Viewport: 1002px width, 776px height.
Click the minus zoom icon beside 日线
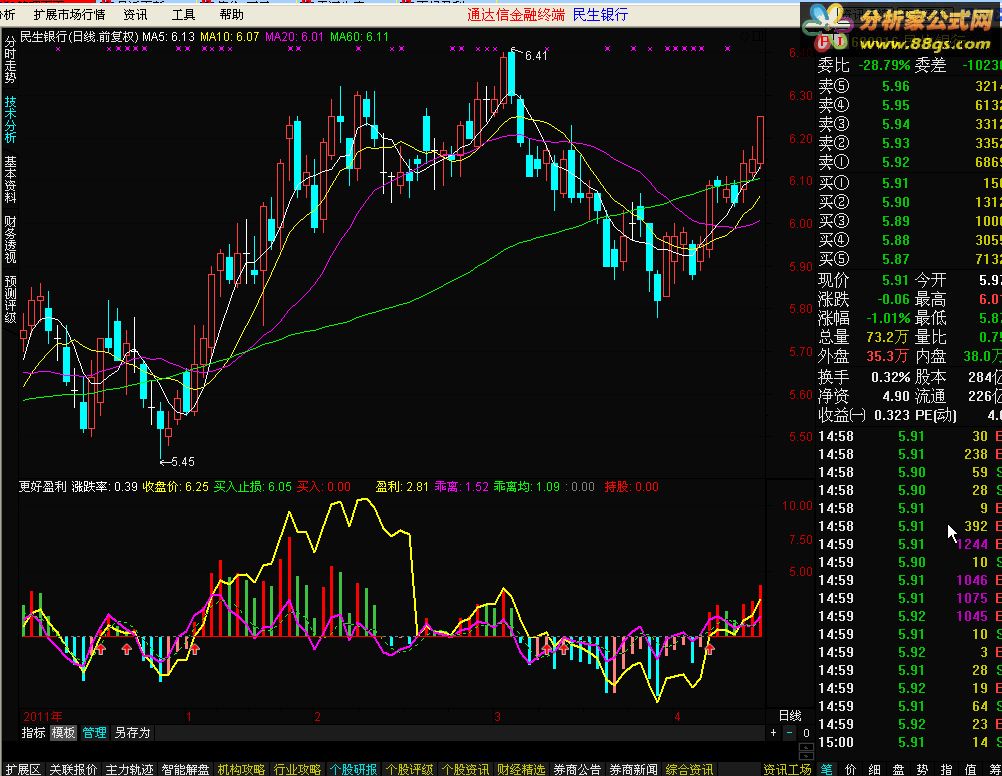(x=790, y=733)
